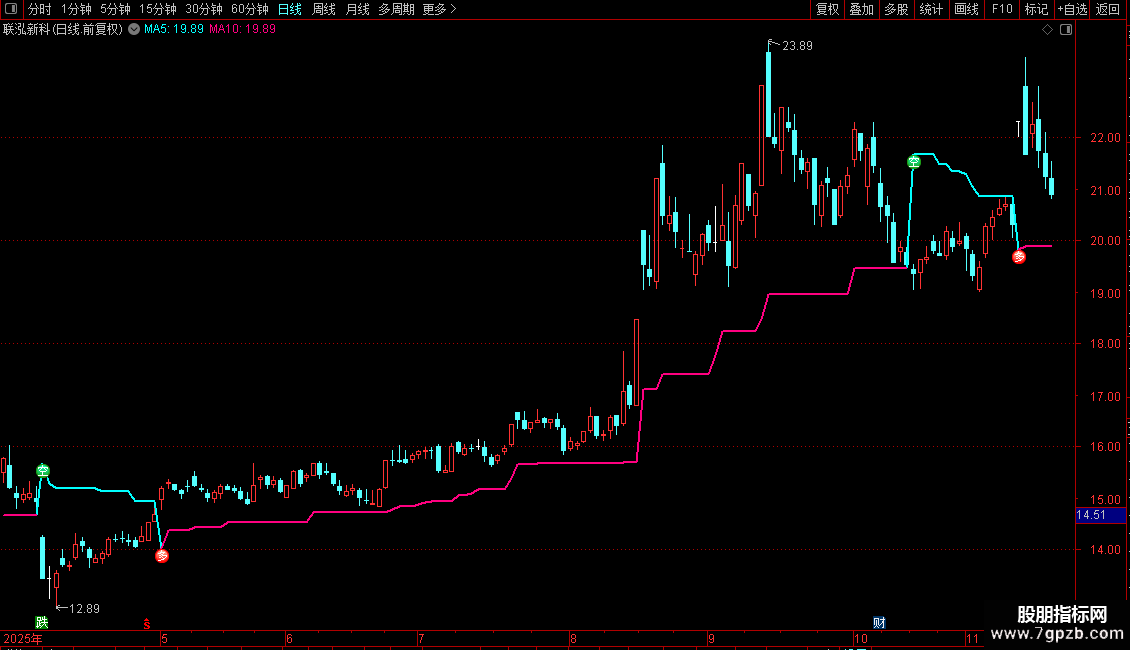Click the 统计 statistics button
The height and width of the screenshot is (650, 1130).
[931, 9]
